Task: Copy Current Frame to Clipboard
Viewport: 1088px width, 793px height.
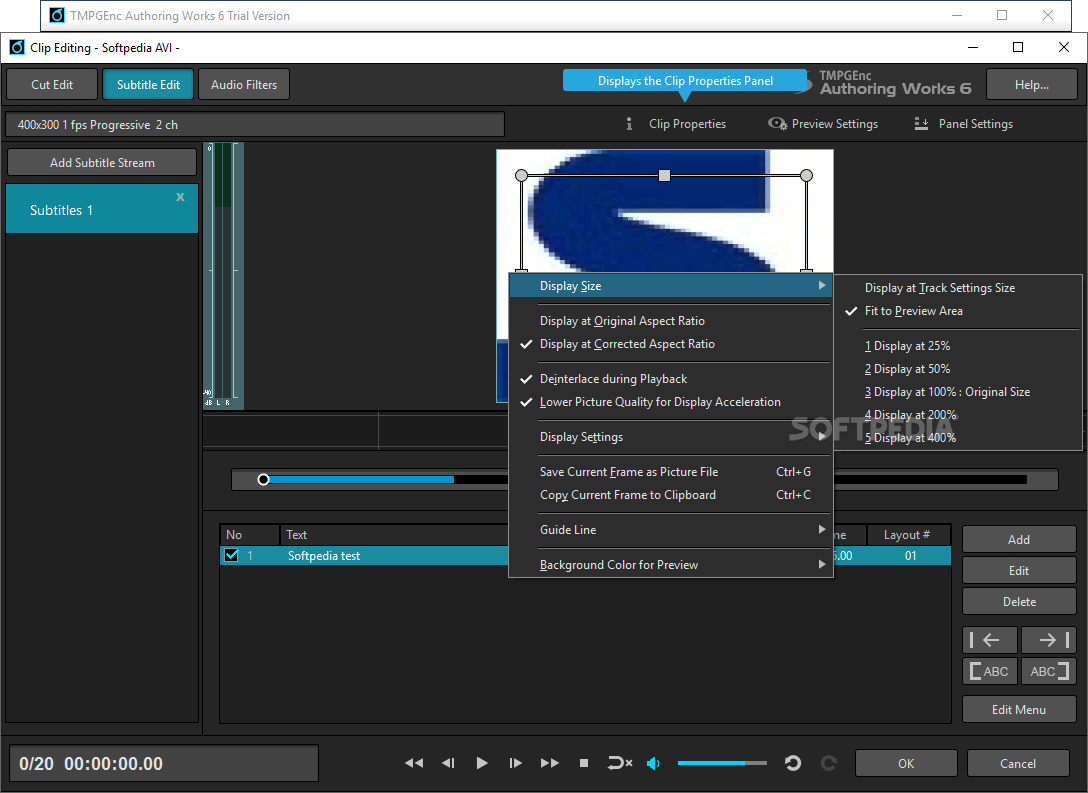Action: pos(670,495)
